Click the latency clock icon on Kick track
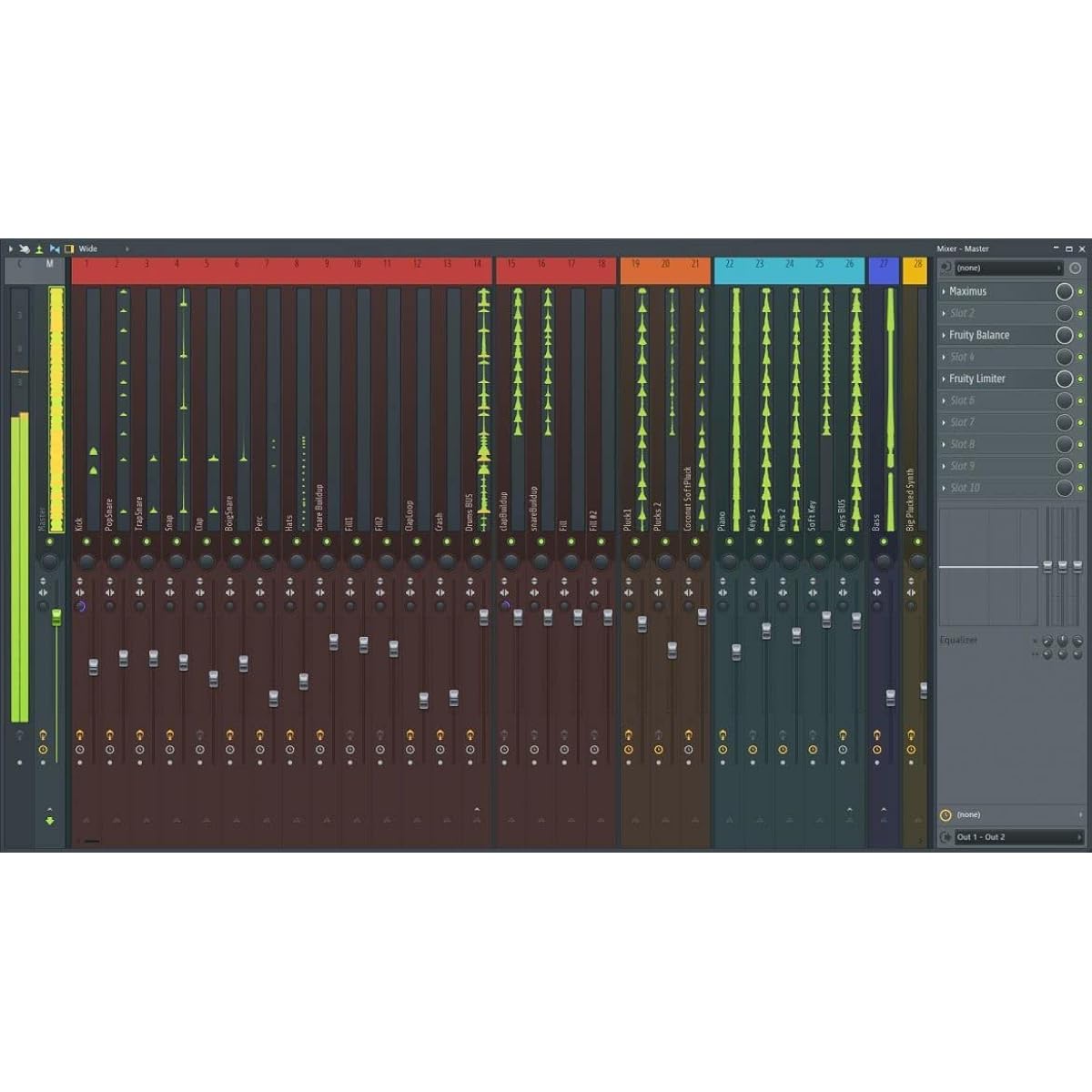 tap(80, 750)
